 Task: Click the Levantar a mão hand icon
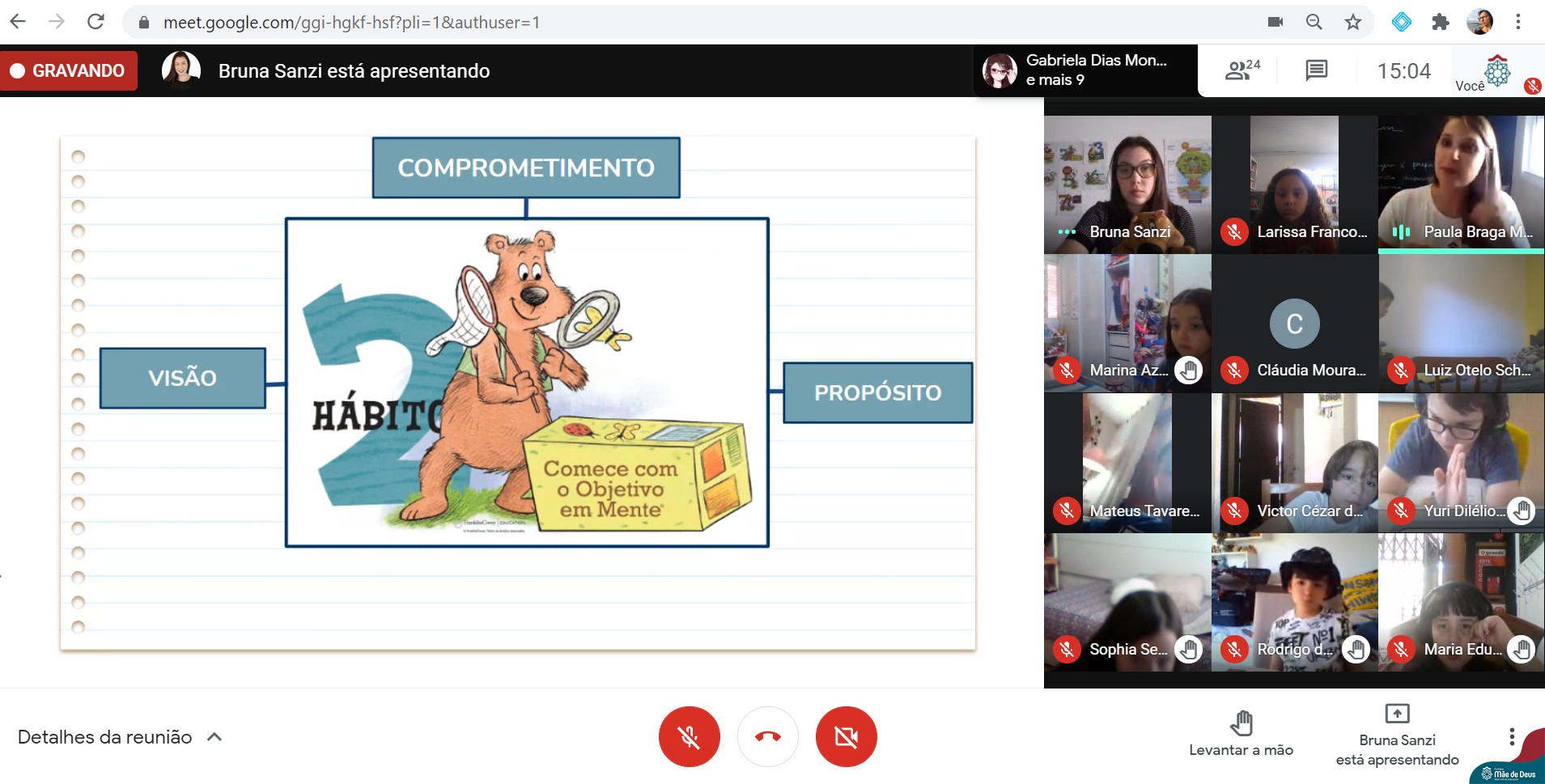(1241, 723)
